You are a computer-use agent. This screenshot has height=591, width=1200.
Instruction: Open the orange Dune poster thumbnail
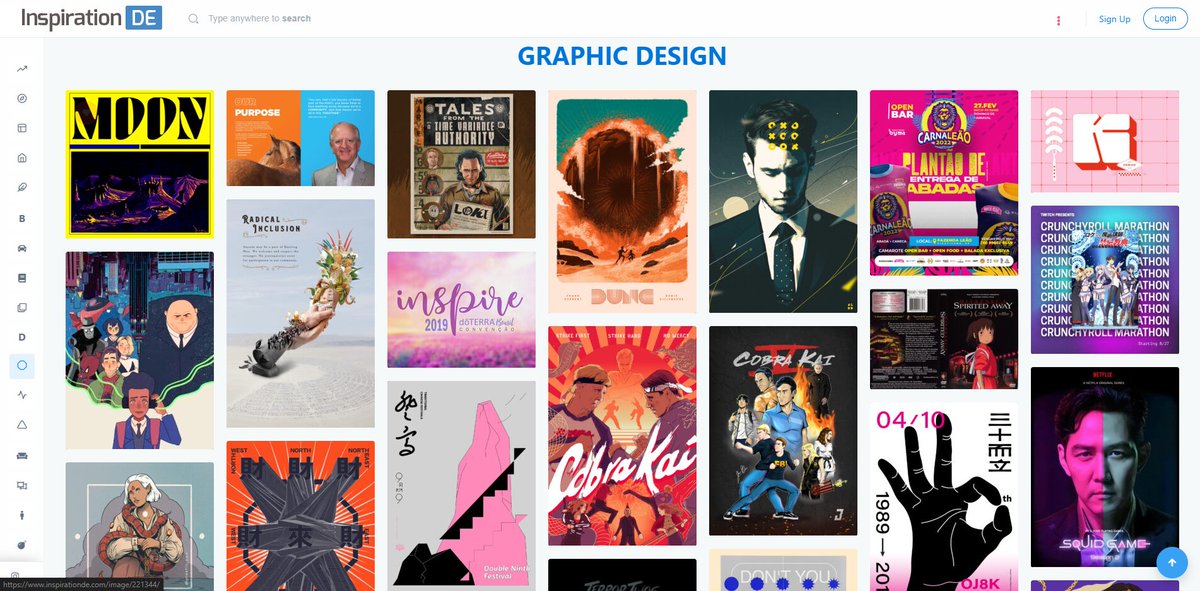pos(622,201)
